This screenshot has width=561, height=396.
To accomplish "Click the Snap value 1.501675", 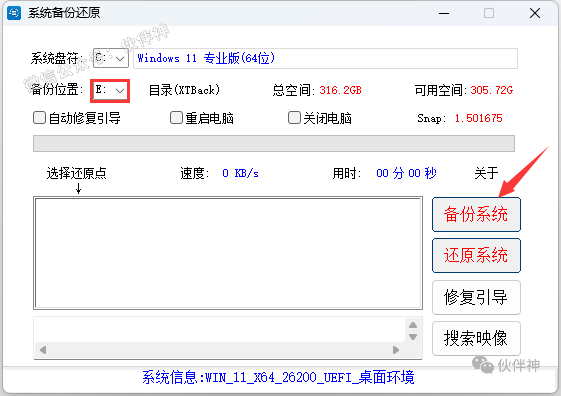I will 478,118.
